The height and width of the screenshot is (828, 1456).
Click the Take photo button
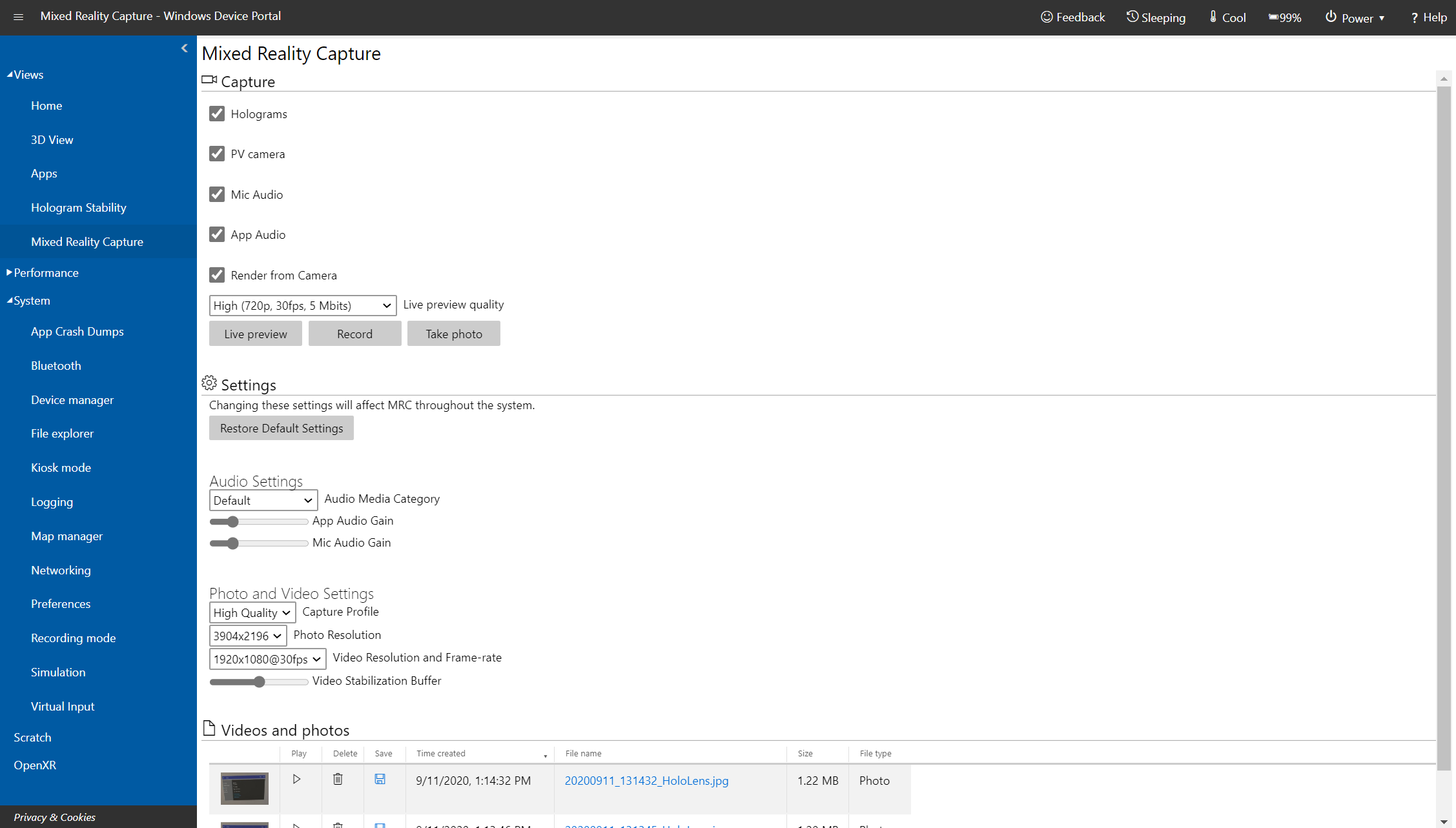[x=453, y=333]
